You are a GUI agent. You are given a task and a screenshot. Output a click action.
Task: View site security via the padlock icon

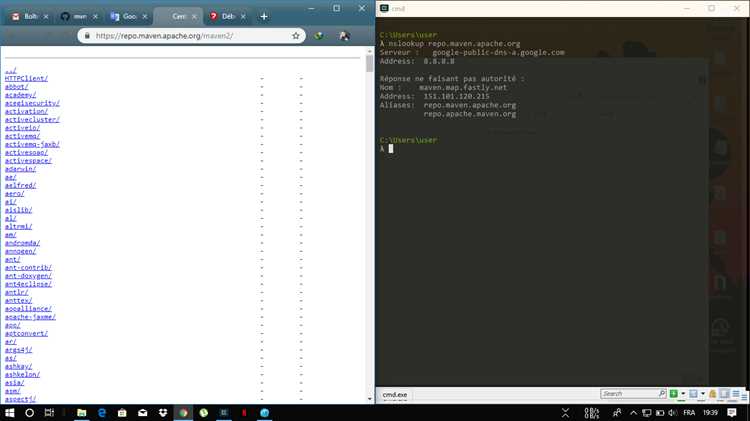point(87,36)
